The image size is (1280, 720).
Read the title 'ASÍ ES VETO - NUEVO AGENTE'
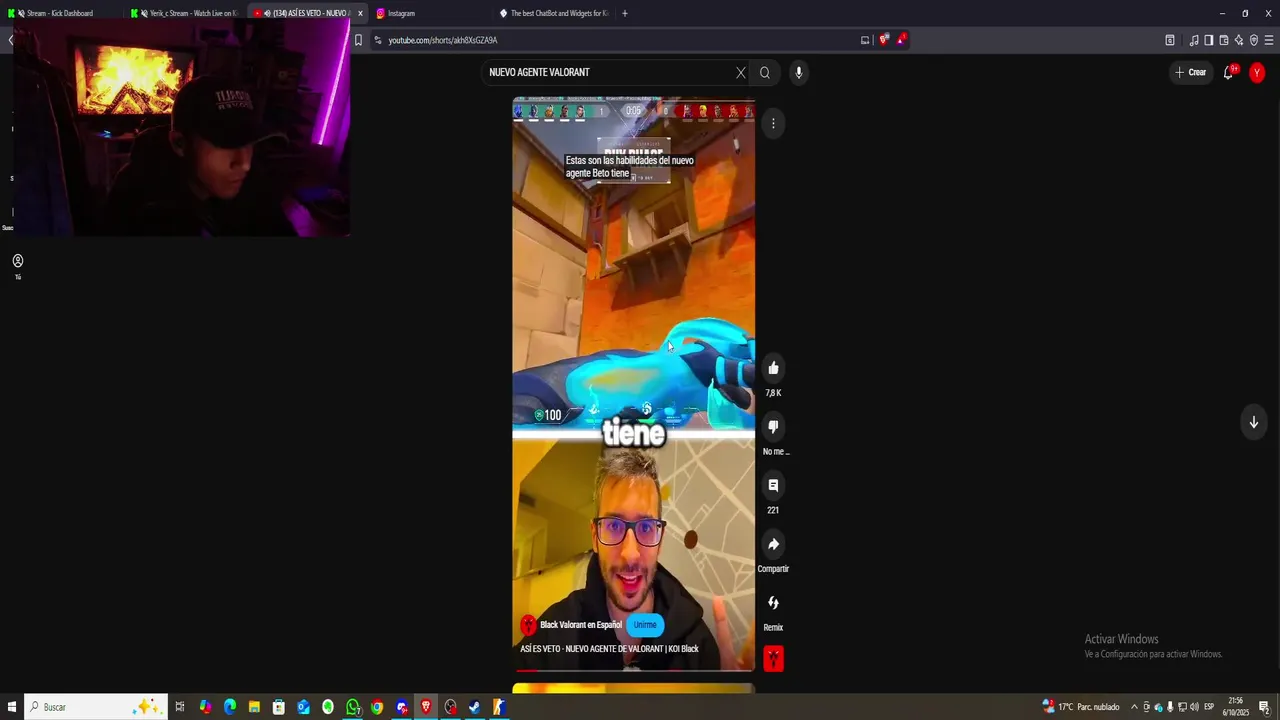[609, 649]
